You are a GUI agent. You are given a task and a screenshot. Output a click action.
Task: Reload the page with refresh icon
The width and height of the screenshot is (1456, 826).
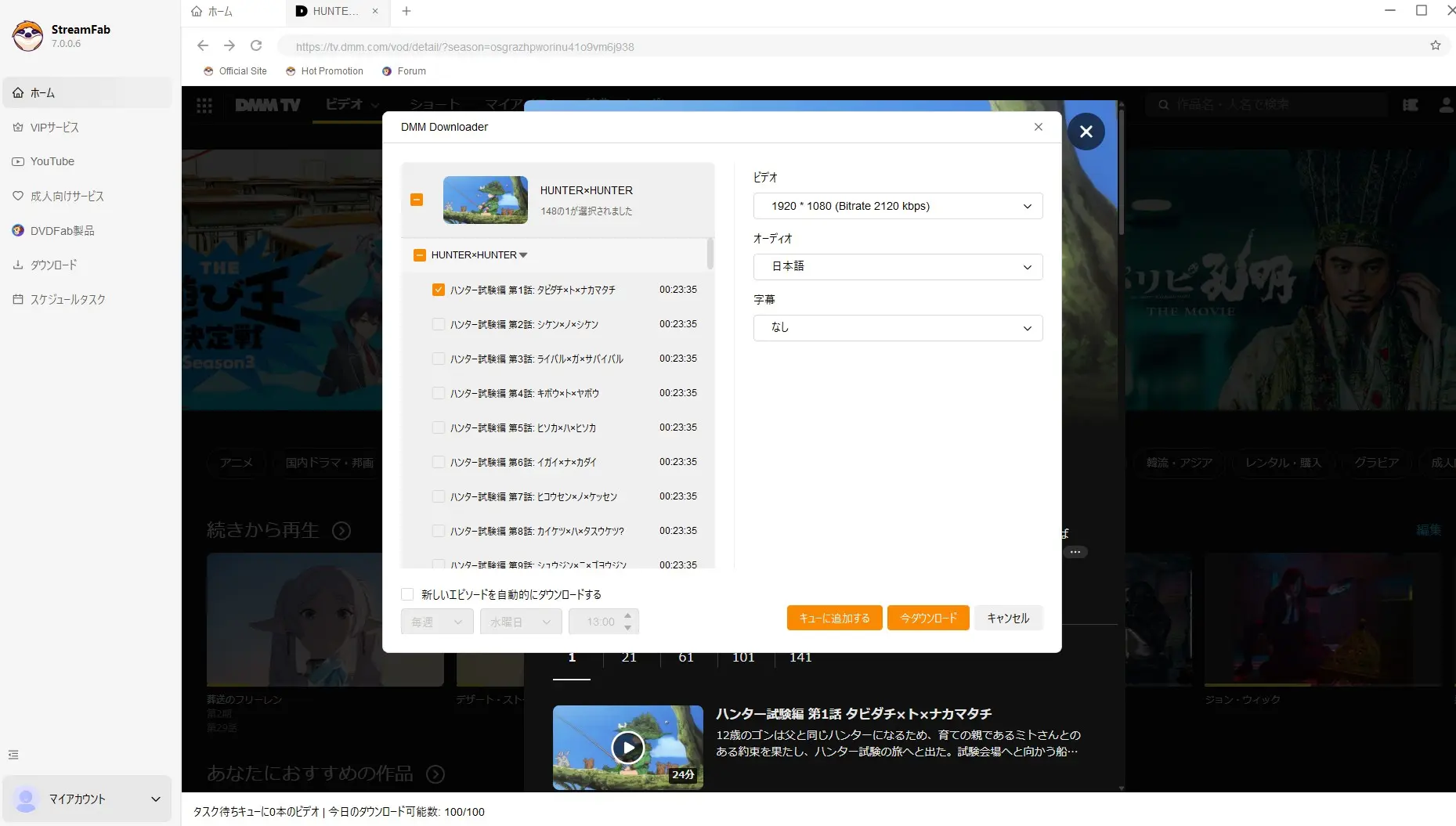tap(256, 45)
